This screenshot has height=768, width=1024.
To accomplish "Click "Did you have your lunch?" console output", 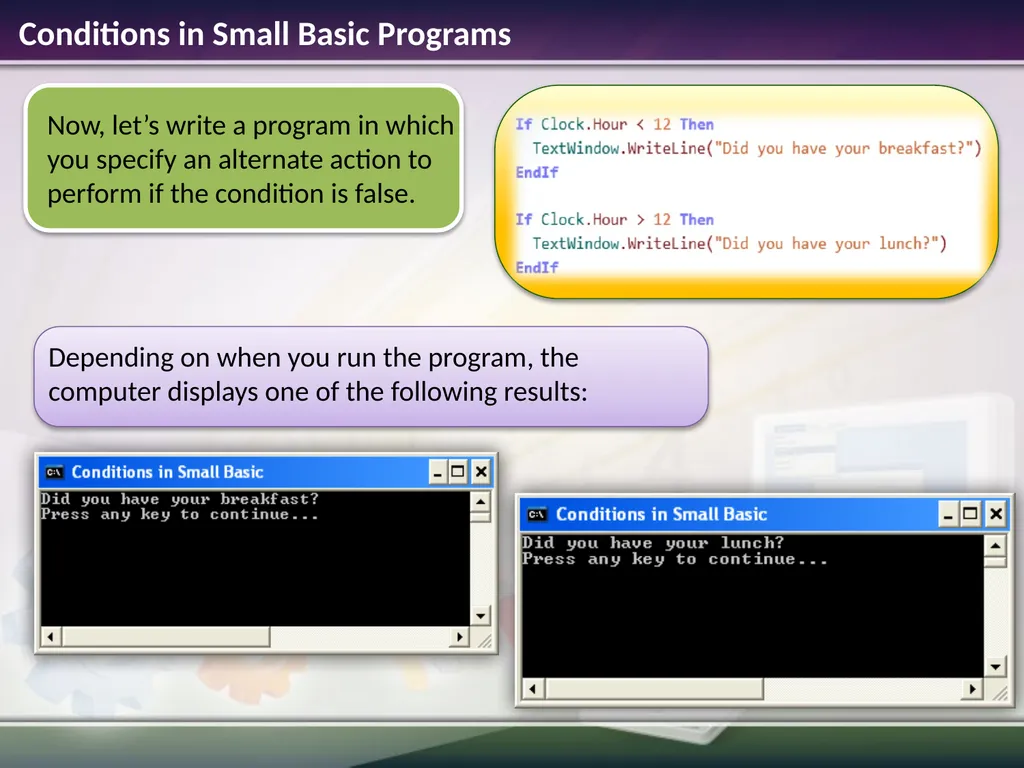I will (x=652, y=543).
